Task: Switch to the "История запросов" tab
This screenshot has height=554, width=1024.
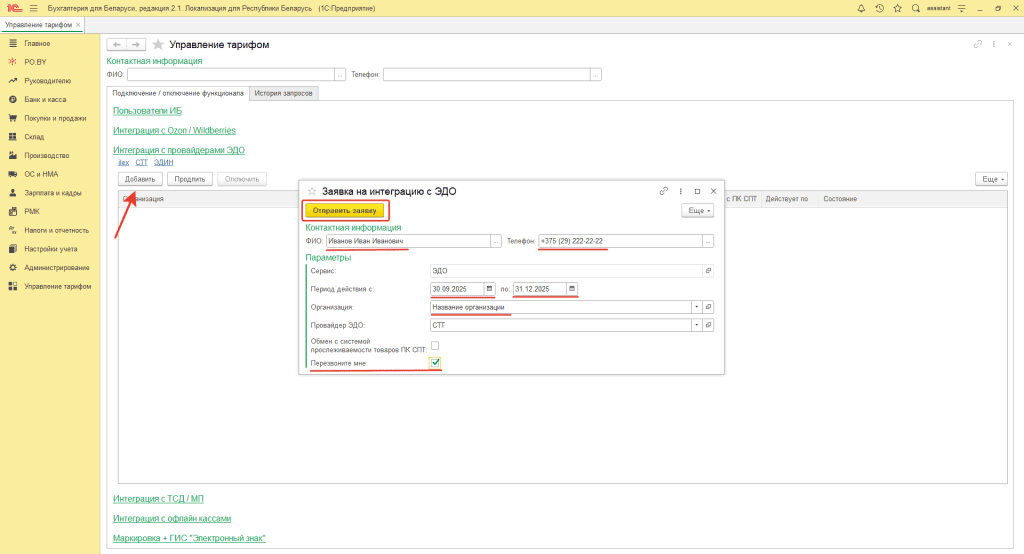Action: (284, 93)
